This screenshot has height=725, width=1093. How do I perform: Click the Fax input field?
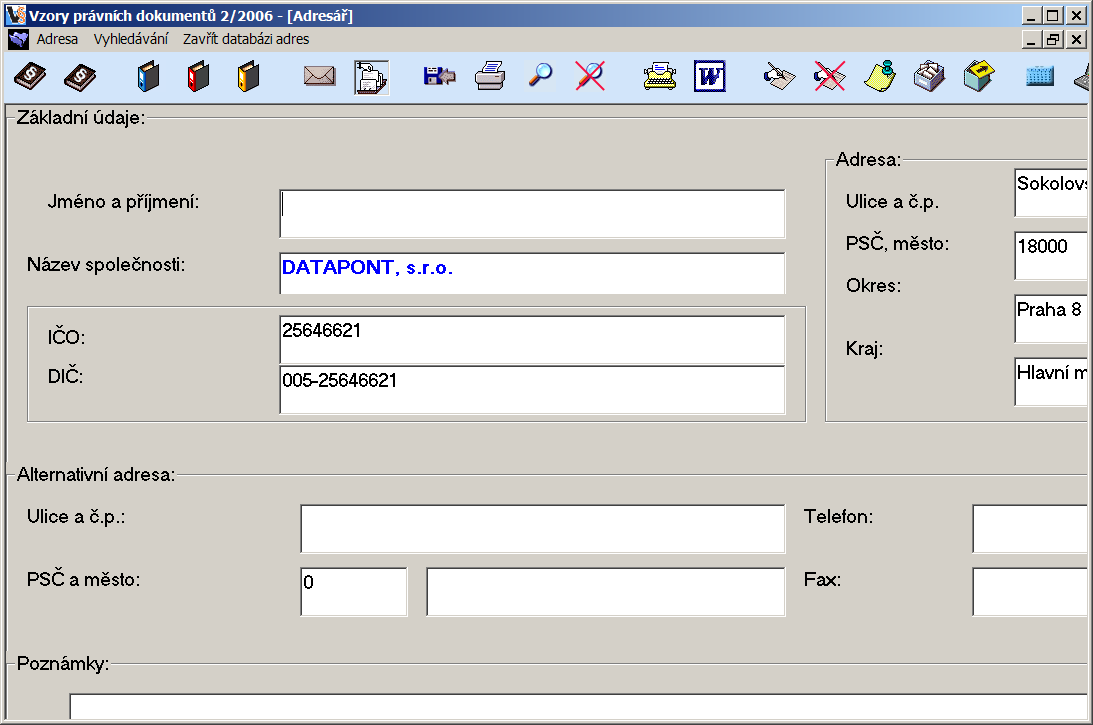[x=1030, y=591]
